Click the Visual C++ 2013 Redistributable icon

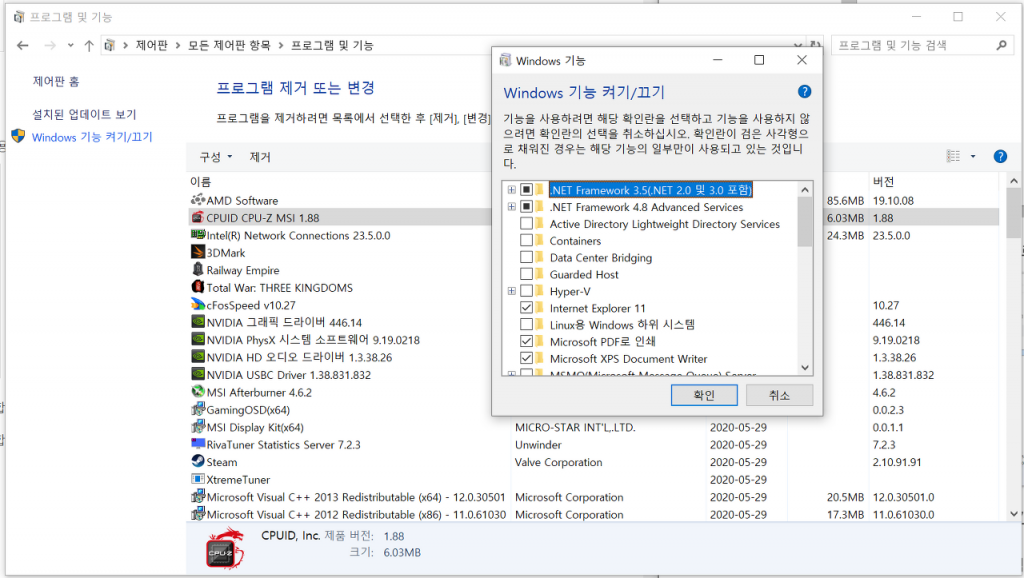click(x=198, y=496)
